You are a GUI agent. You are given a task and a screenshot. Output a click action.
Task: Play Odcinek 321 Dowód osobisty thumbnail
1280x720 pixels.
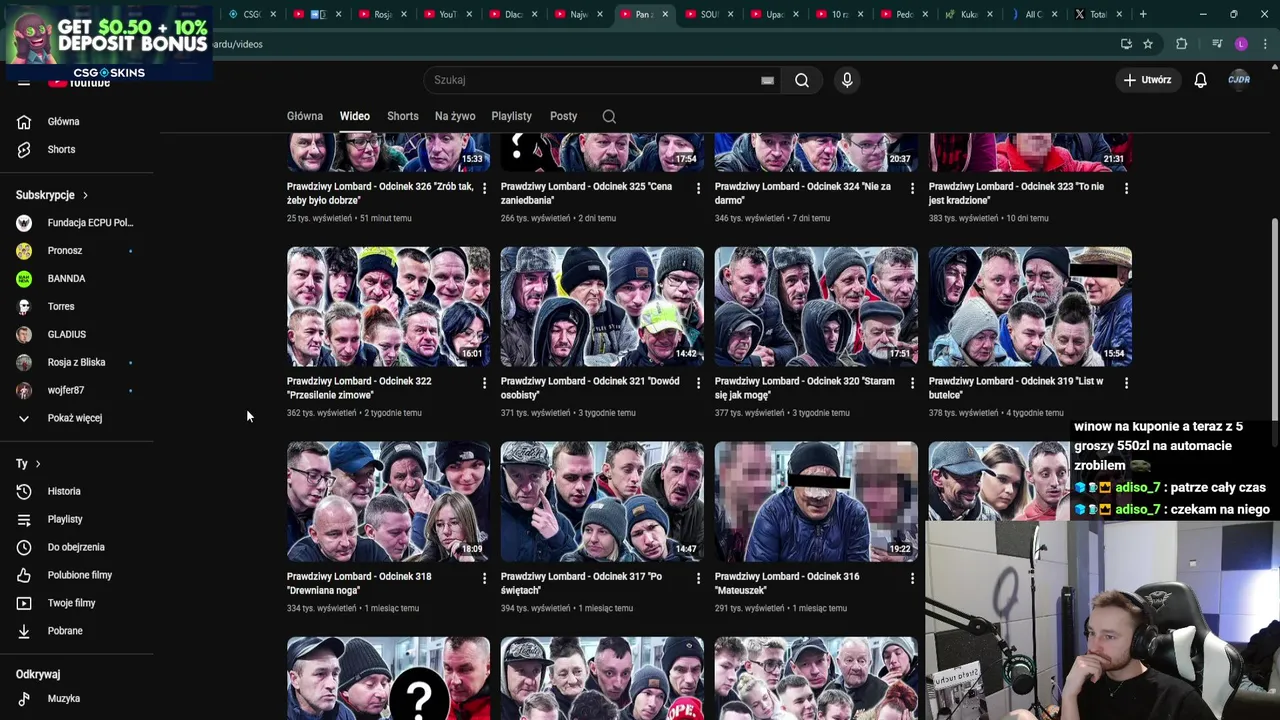coord(602,306)
